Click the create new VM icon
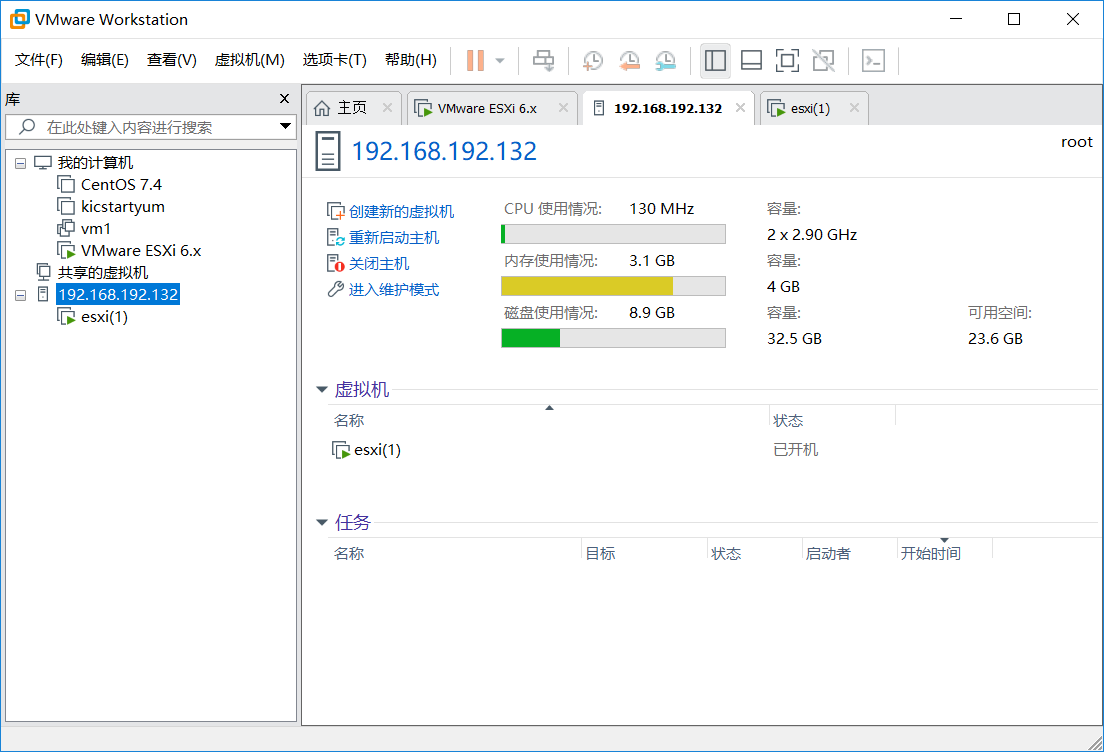 (x=336, y=211)
